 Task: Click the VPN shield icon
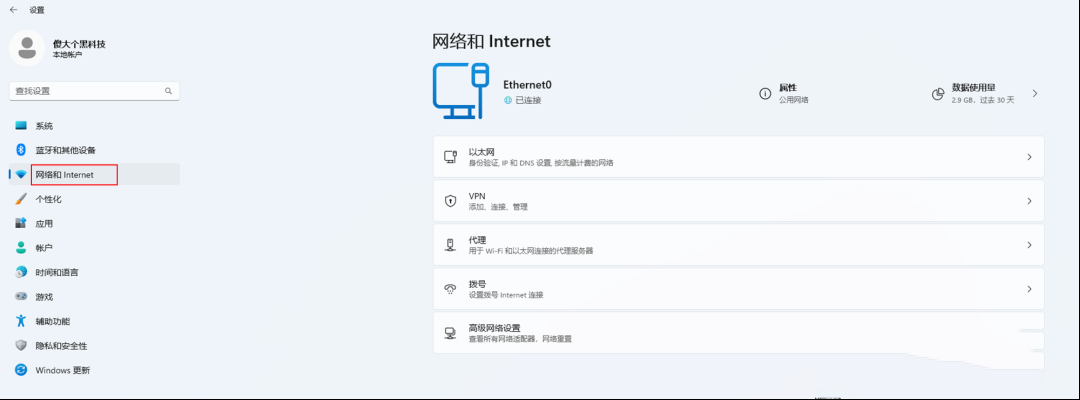(x=450, y=201)
